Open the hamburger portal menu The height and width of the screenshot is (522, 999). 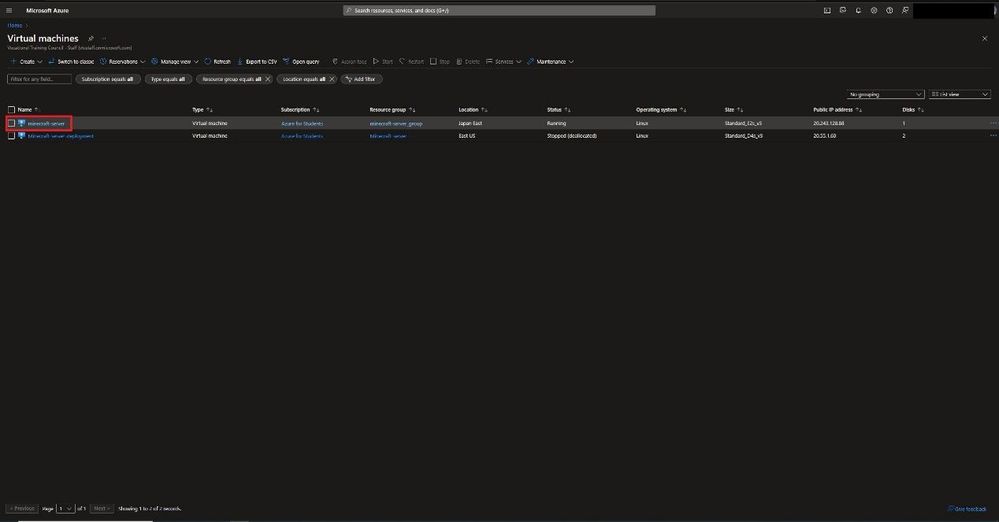point(9,10)
